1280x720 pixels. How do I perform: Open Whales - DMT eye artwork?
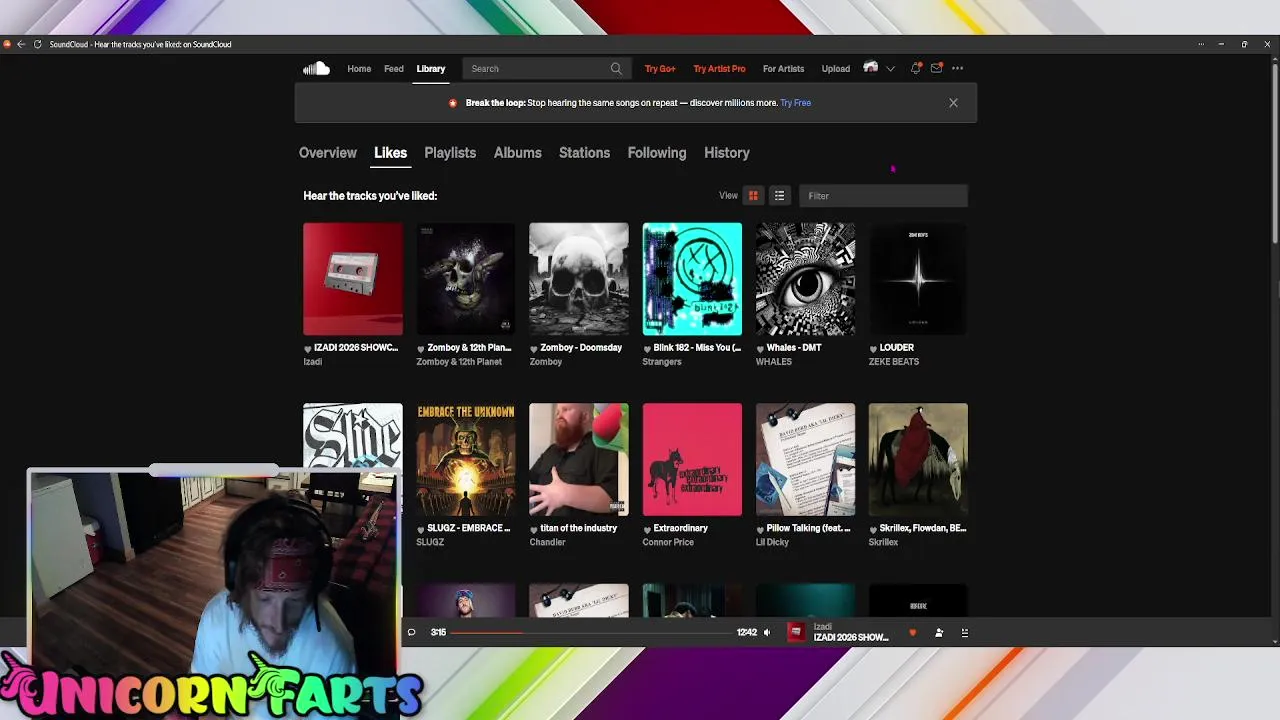805,279
